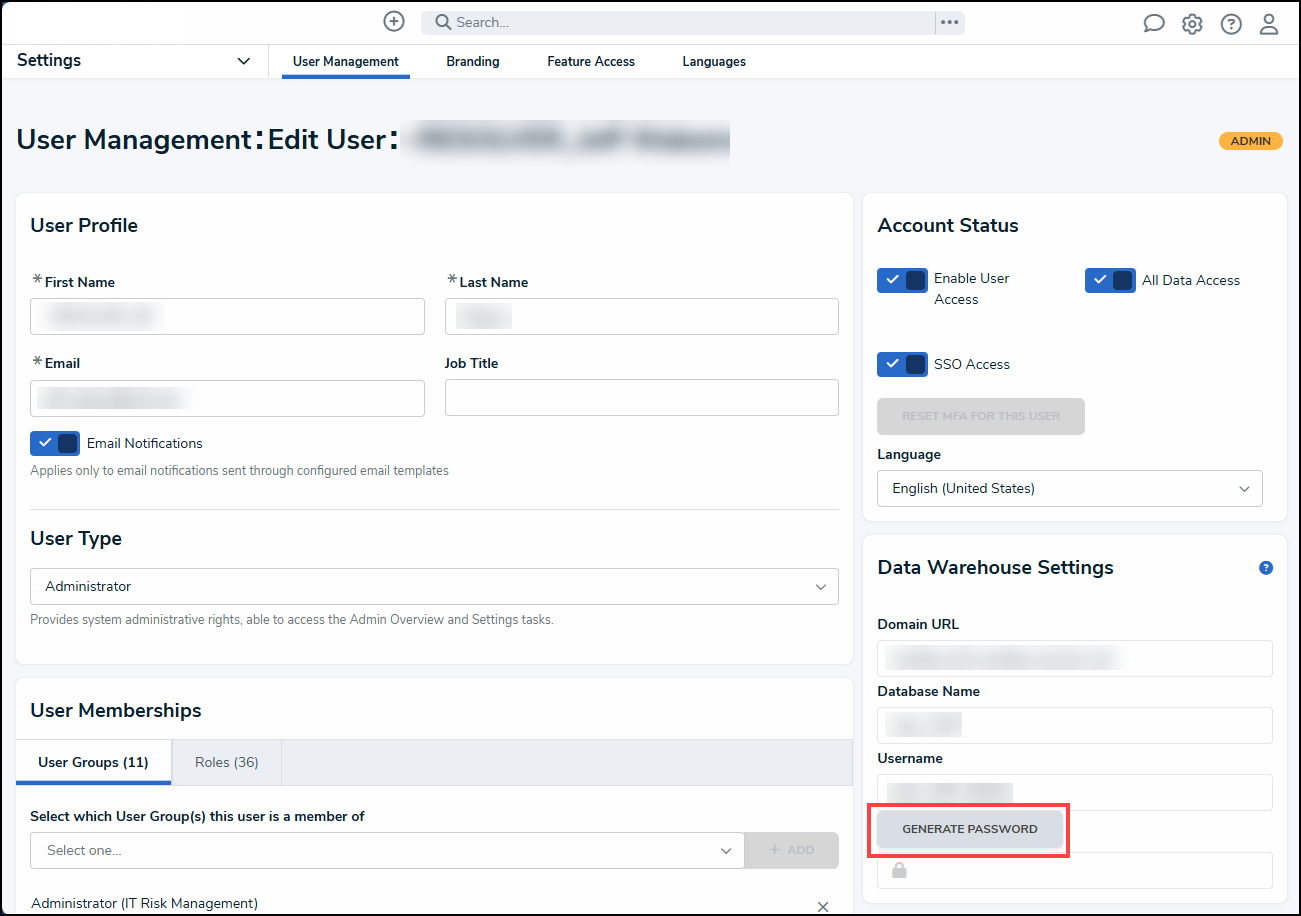This screenshot has height=916, width=1301.
Task: Click the Data Warehouse Settings help icon
Action: [x=1266, y=568]
